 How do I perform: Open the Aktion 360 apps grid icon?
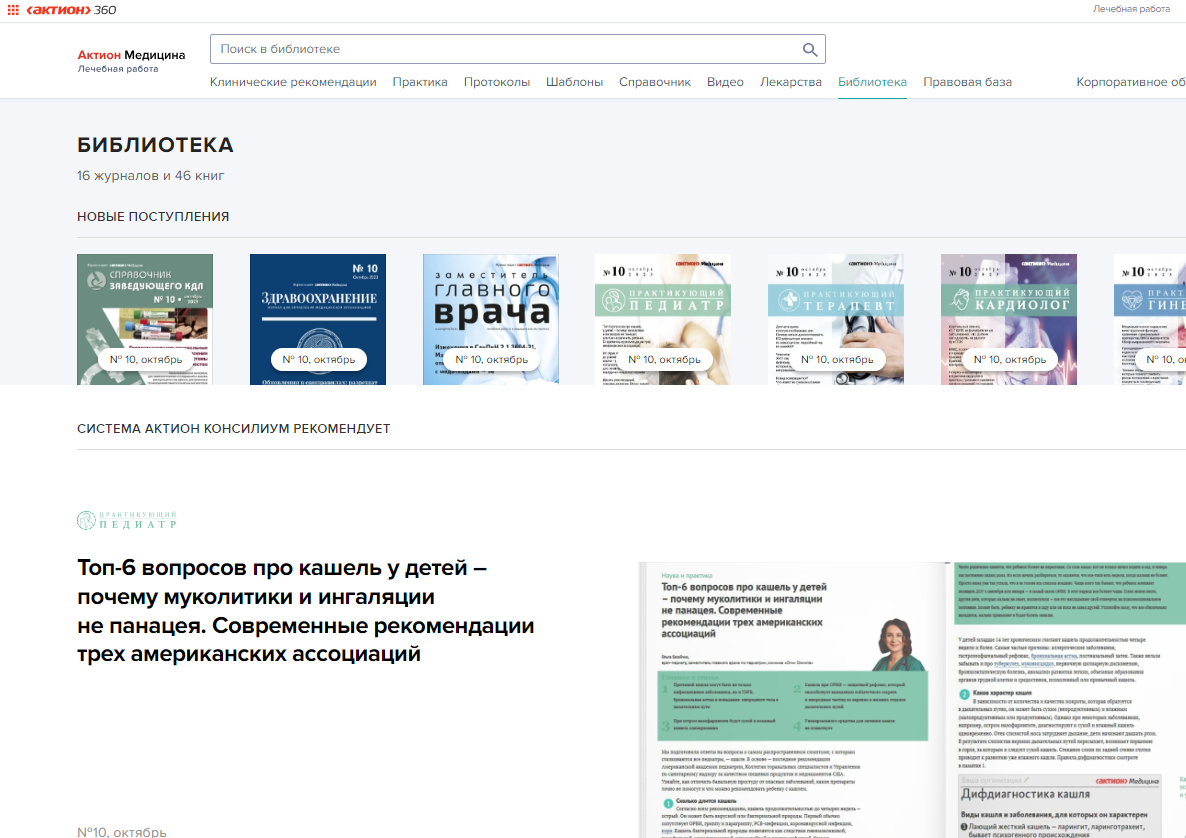pyautogui.click(x=13, y=9)
